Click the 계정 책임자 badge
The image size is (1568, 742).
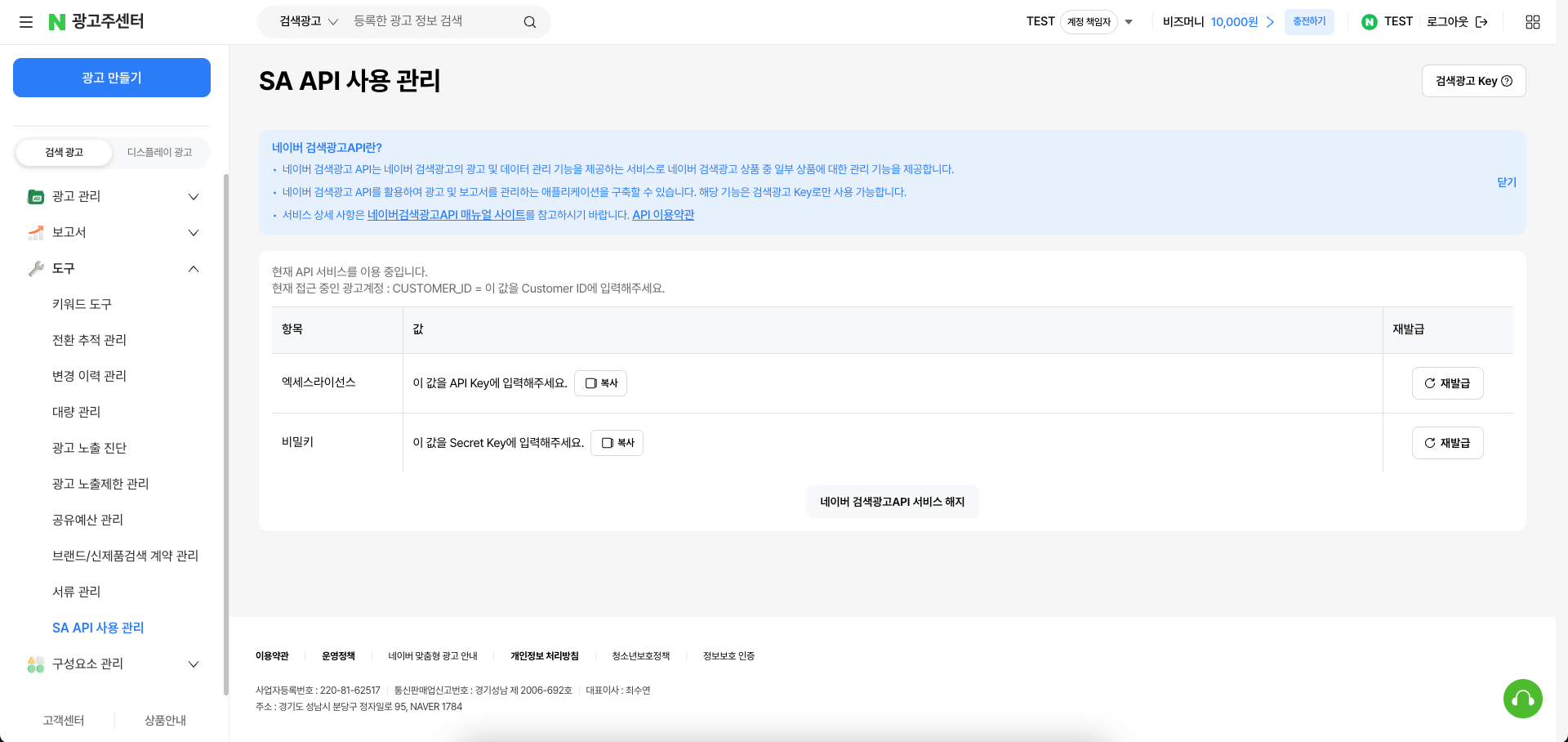tap(1089, 22)
